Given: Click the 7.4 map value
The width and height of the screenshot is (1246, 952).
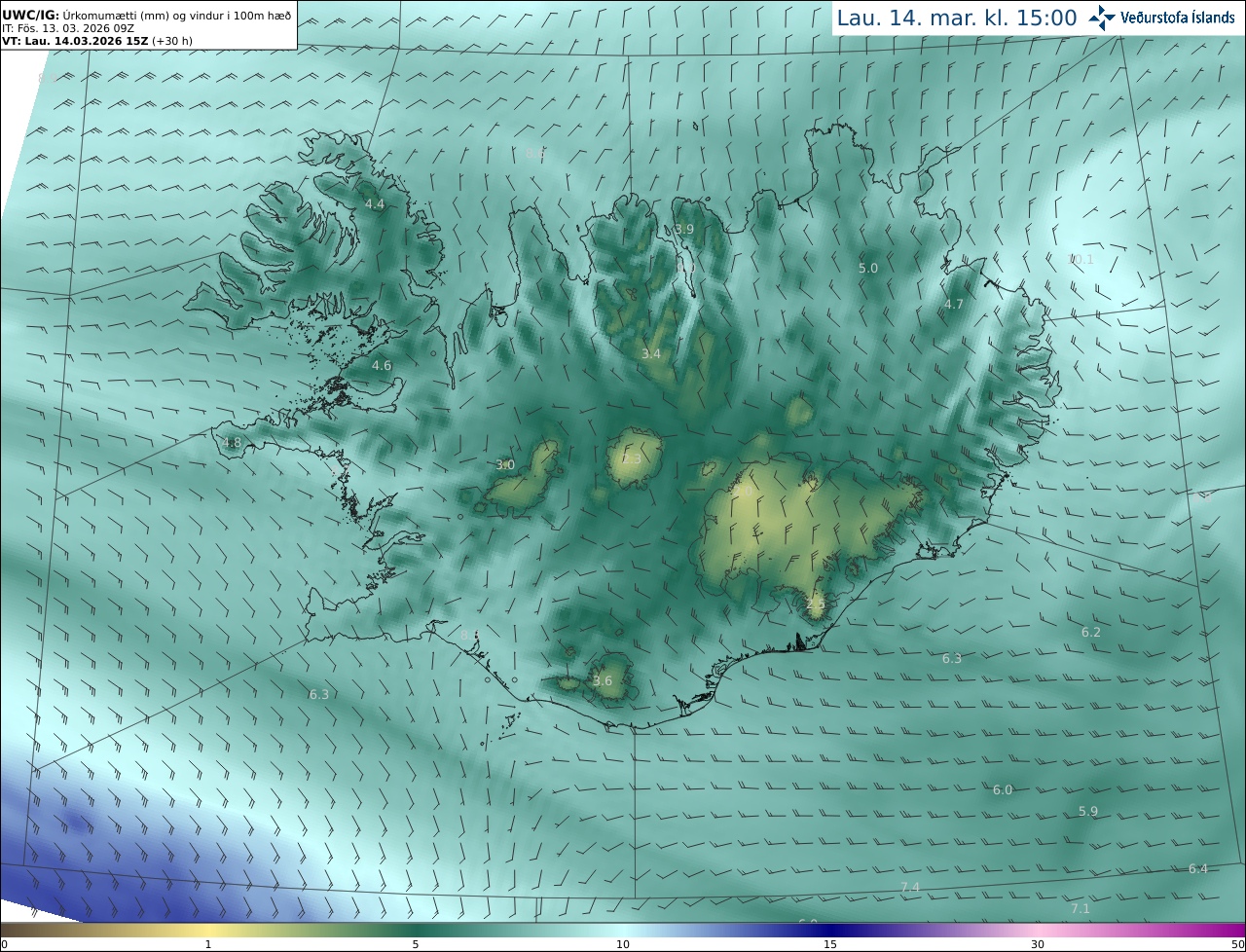Looking at the screenshot, I should pos(910,887).
